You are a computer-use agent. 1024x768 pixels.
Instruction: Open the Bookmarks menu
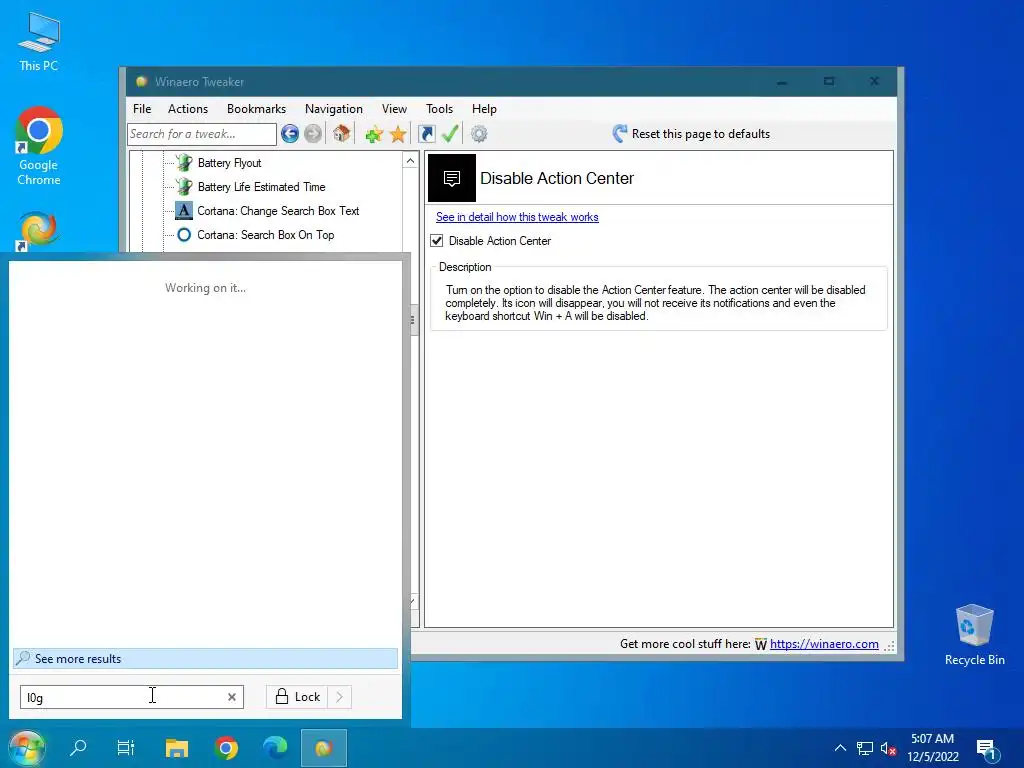coord(257,109)
